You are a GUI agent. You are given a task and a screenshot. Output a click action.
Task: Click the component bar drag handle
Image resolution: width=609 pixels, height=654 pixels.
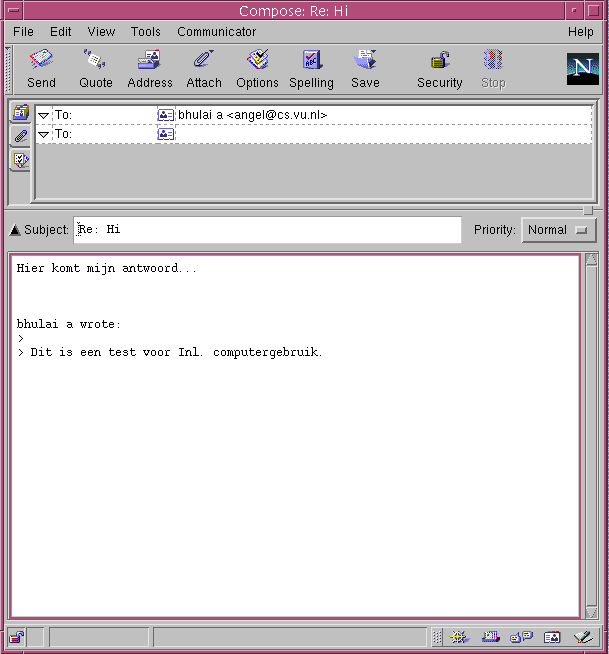click(x=437, y=637)
